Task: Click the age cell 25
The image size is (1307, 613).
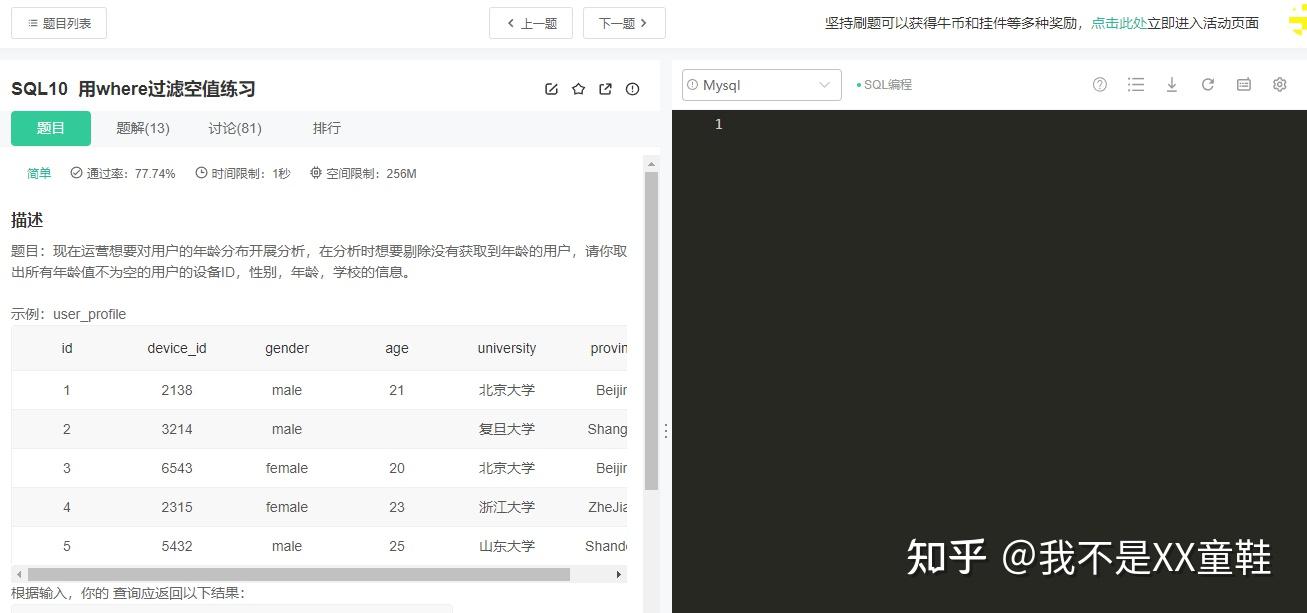Action: click(397, 546)
